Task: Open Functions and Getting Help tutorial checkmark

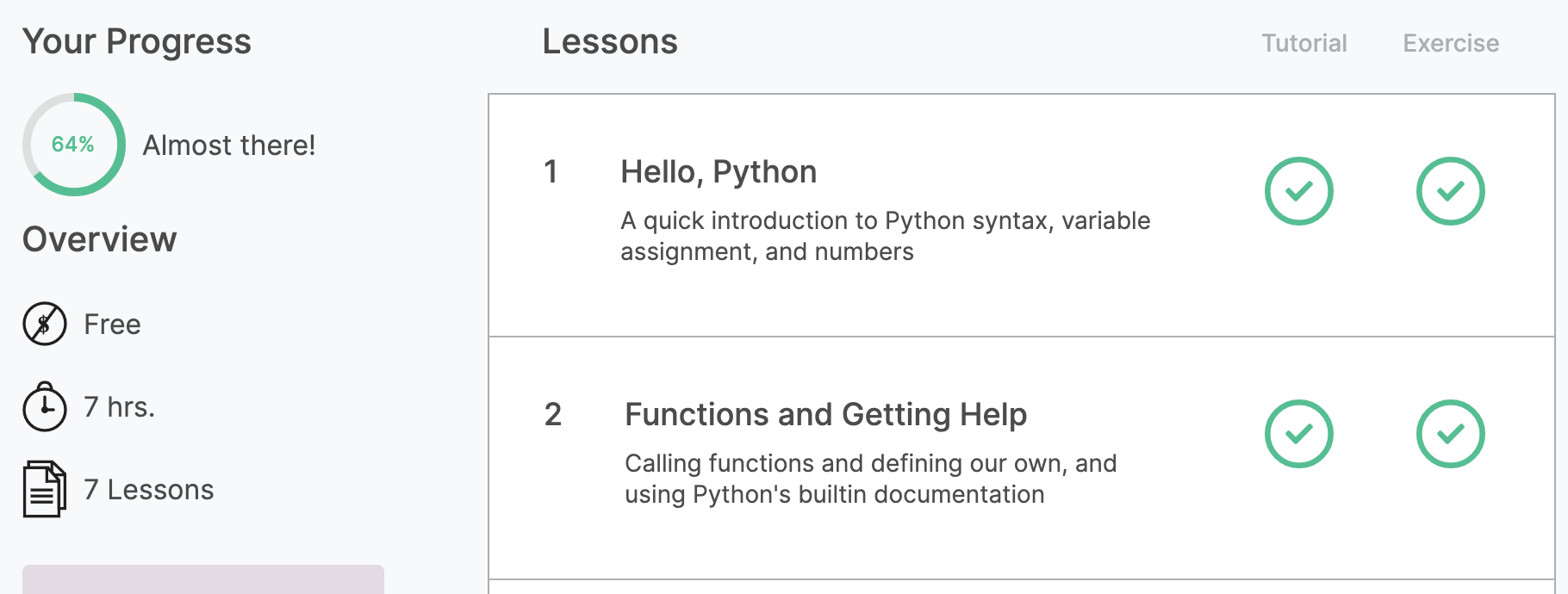Action: click(1298, 434)
